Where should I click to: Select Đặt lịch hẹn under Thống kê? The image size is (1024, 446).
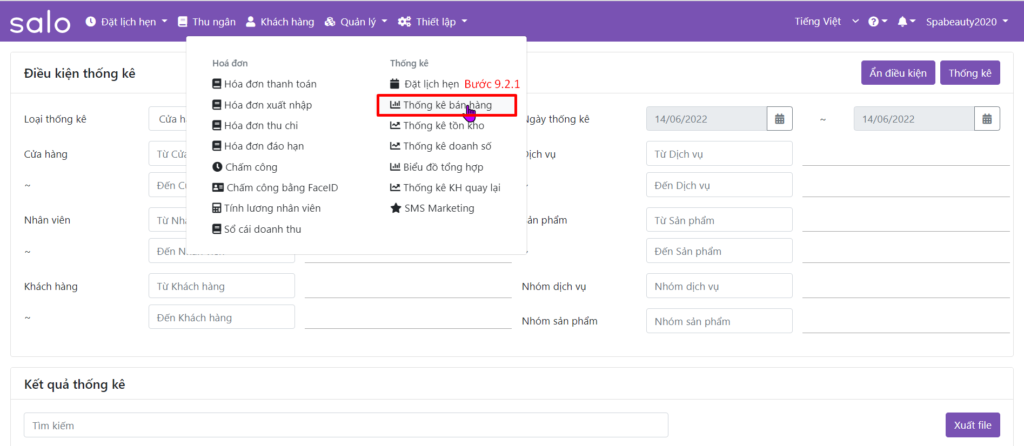click(x=424, y=84)
